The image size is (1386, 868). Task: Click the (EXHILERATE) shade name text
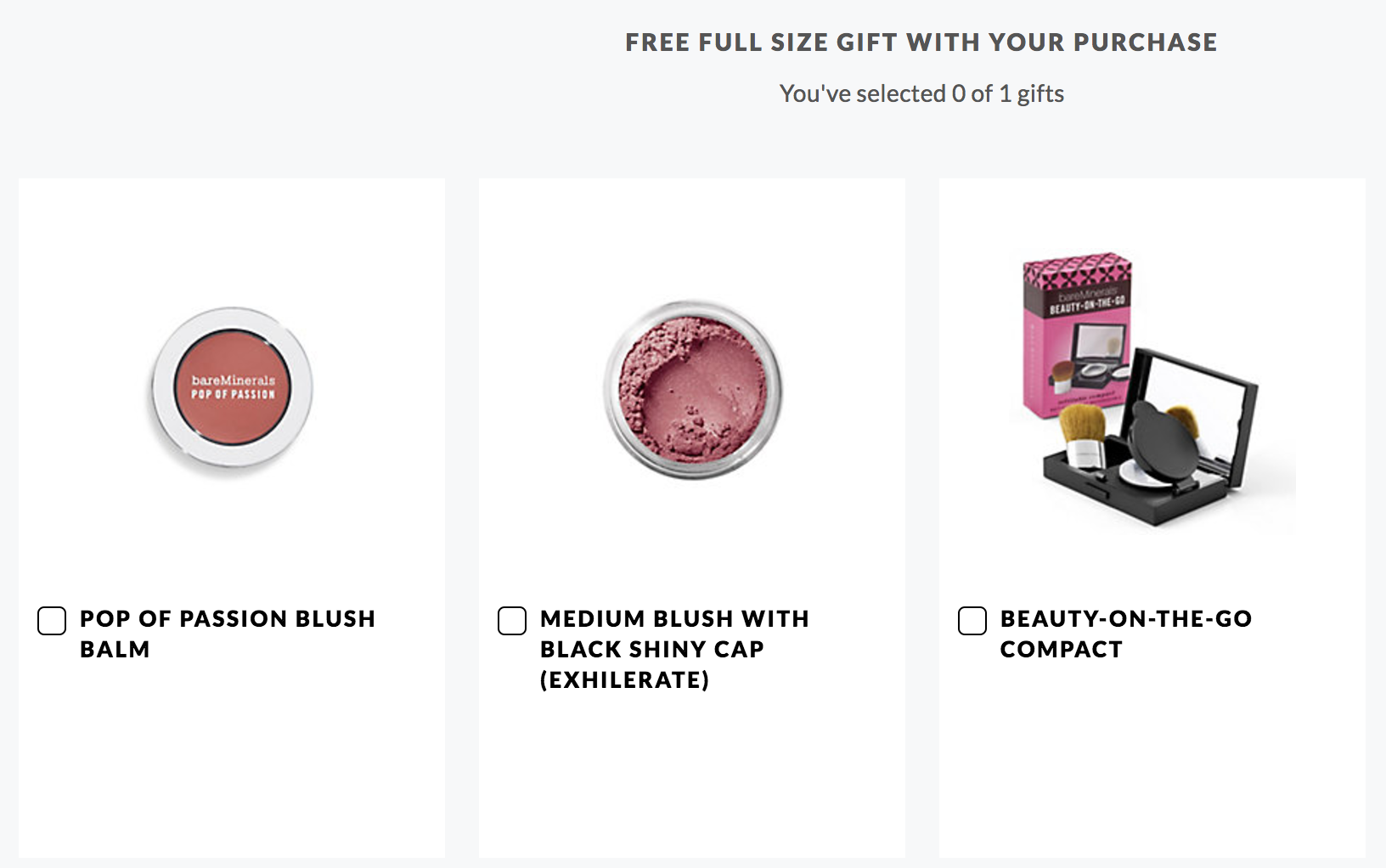(x=625, y=679)
